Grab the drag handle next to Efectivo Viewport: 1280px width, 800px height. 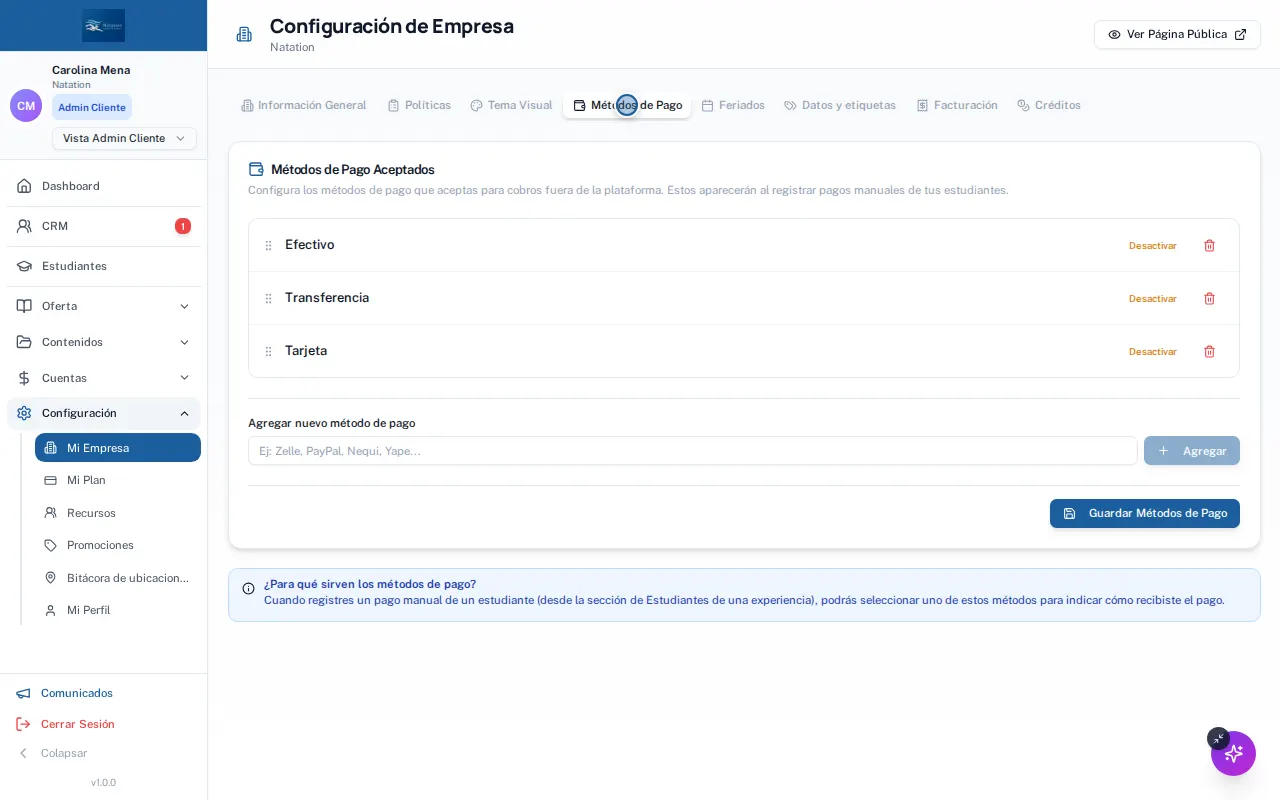268,245
